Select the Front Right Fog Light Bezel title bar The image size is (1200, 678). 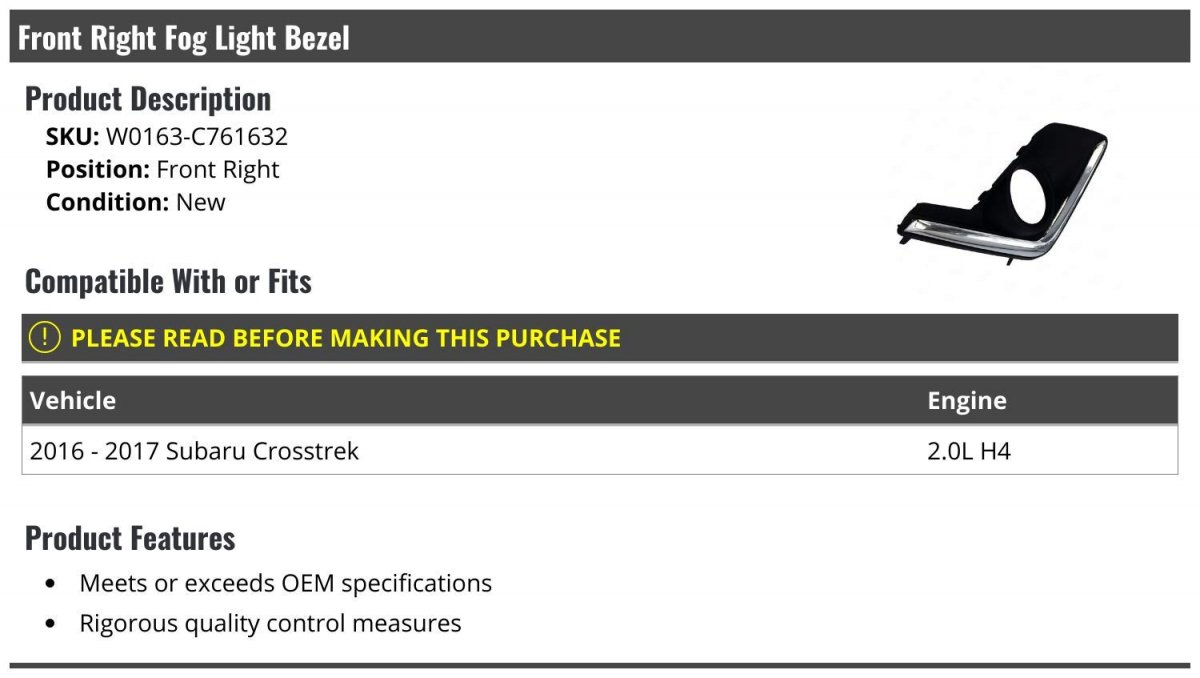[600, 38]
